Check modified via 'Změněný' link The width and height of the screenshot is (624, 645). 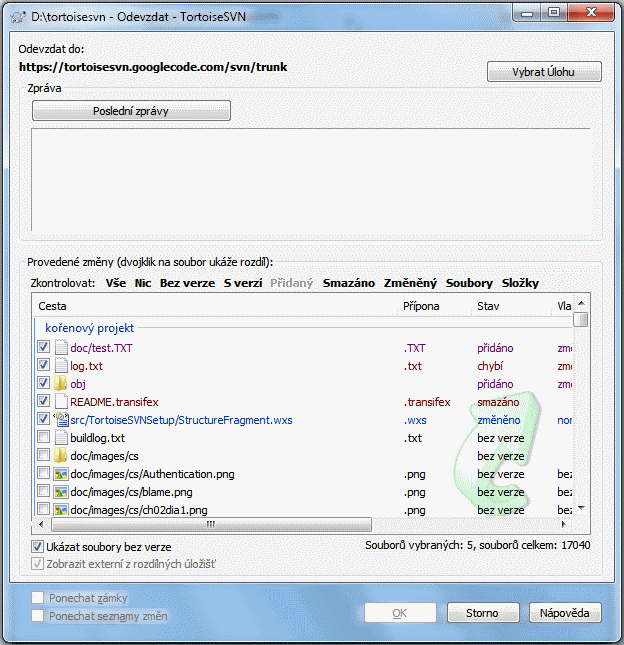tap(410, 283)
